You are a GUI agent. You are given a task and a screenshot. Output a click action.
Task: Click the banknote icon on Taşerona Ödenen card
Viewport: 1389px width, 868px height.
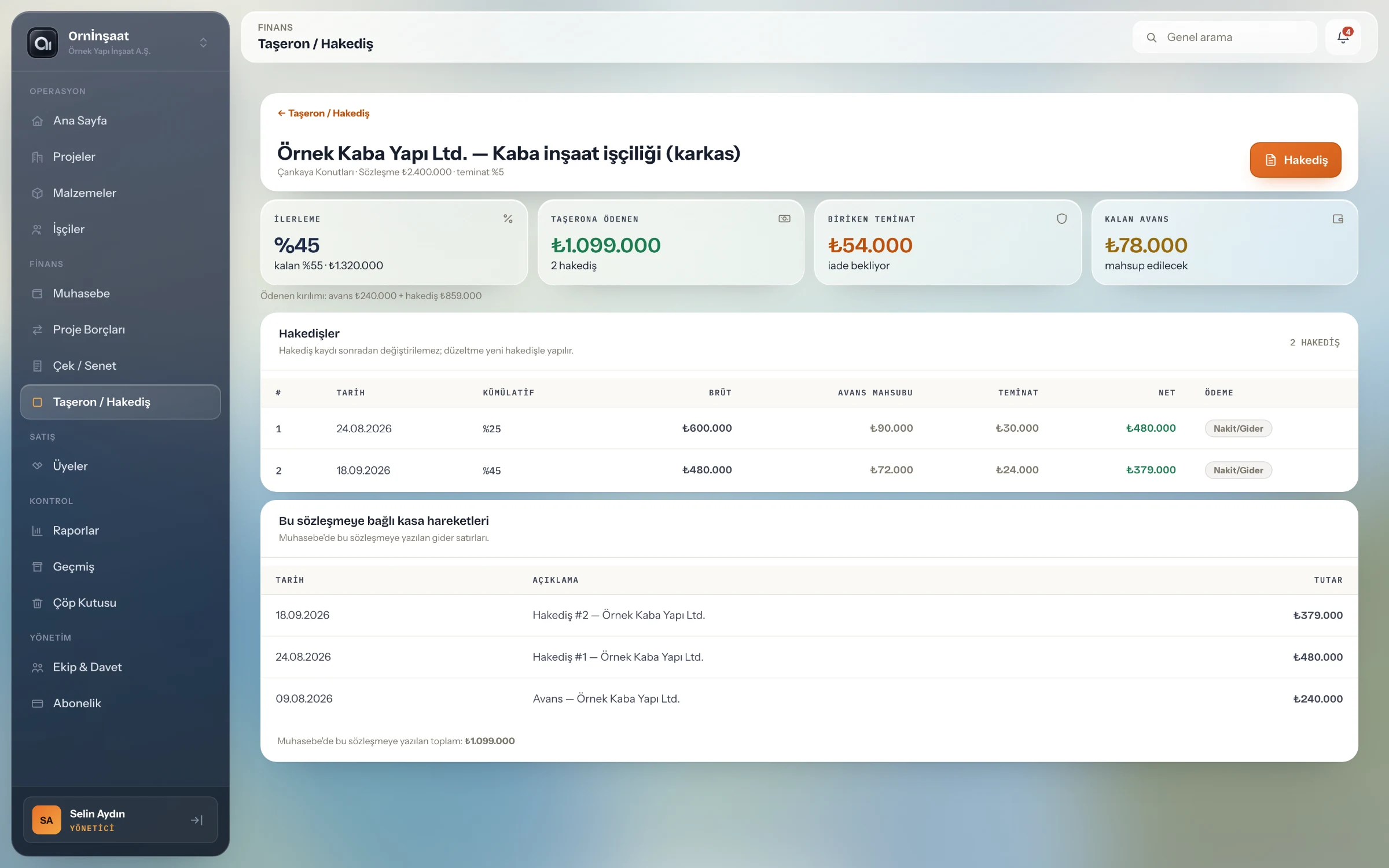coord(784,219)
